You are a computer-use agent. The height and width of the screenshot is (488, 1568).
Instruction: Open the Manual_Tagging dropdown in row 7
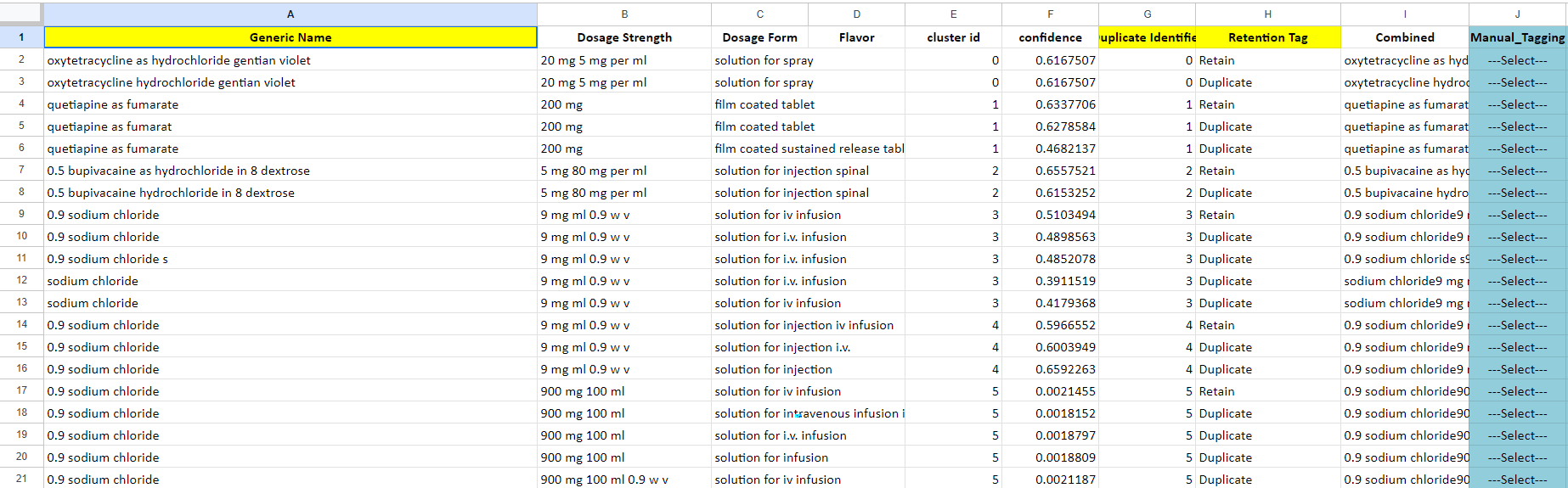[x=1517, y=171]
